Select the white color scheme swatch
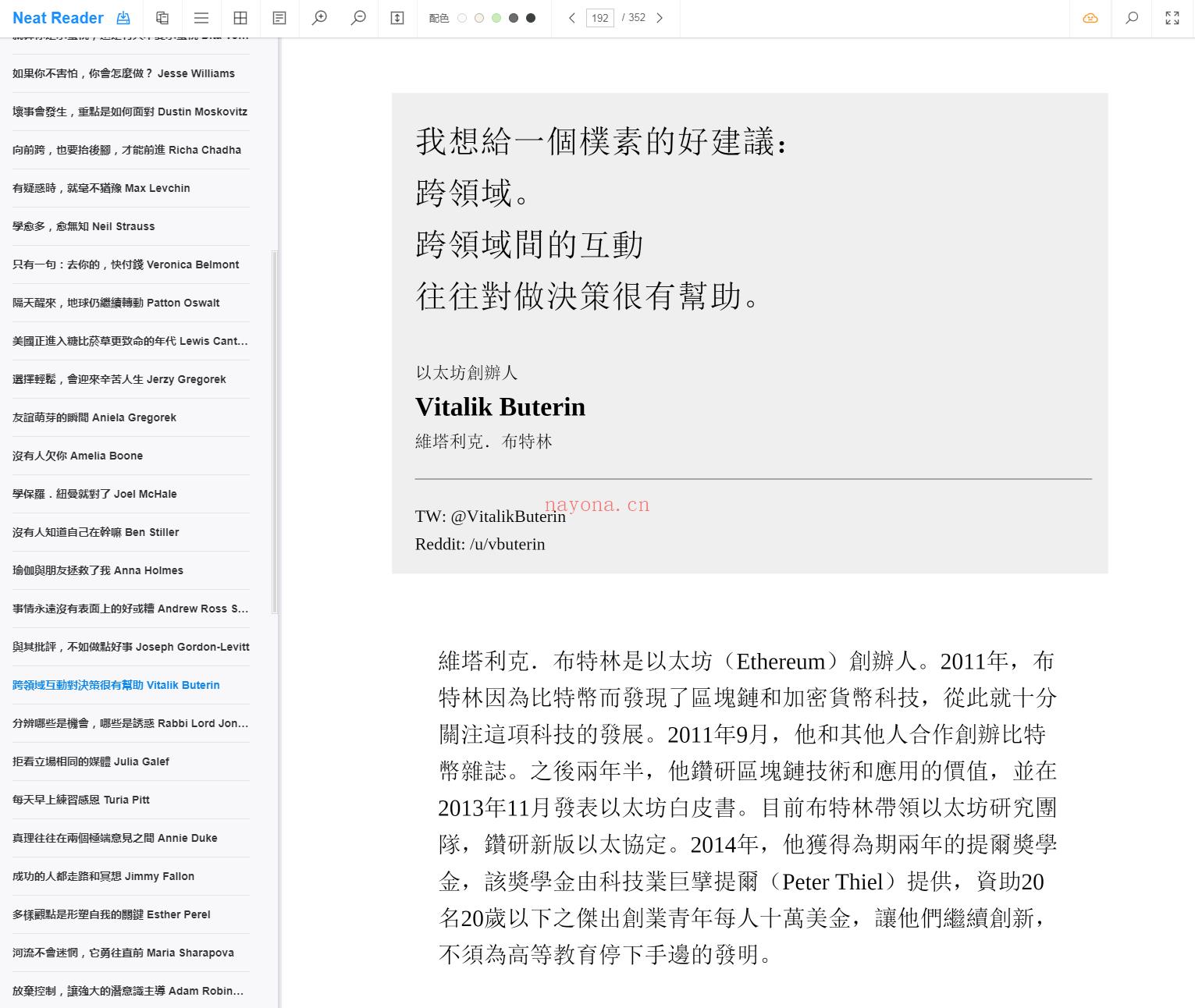This screenshot has width=1195, height=1008. point(462,18)
